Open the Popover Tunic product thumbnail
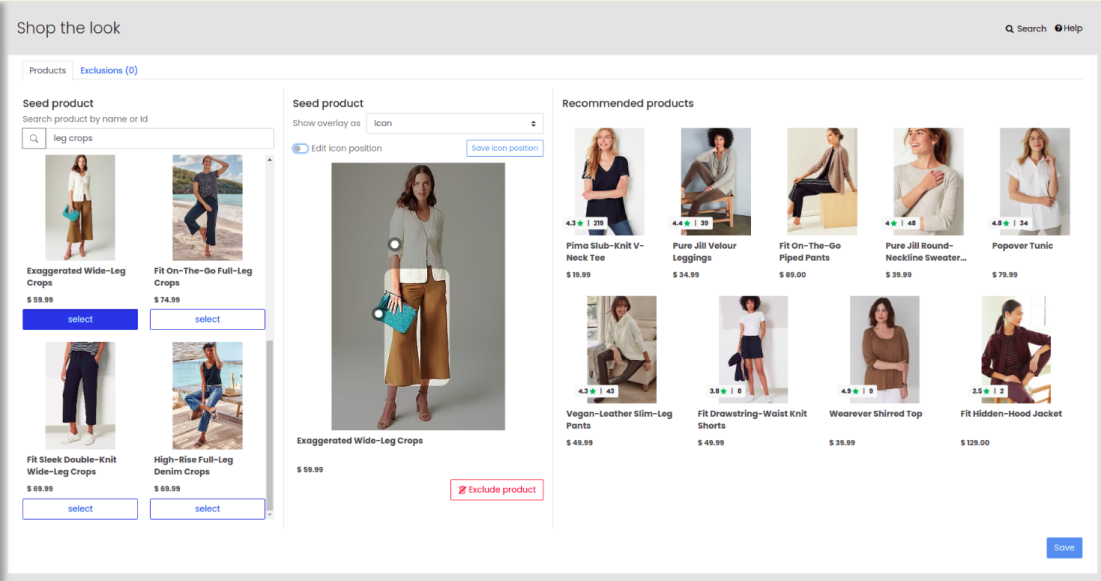This screenshot has width=1101, height=581. [x=1034, y=167]
